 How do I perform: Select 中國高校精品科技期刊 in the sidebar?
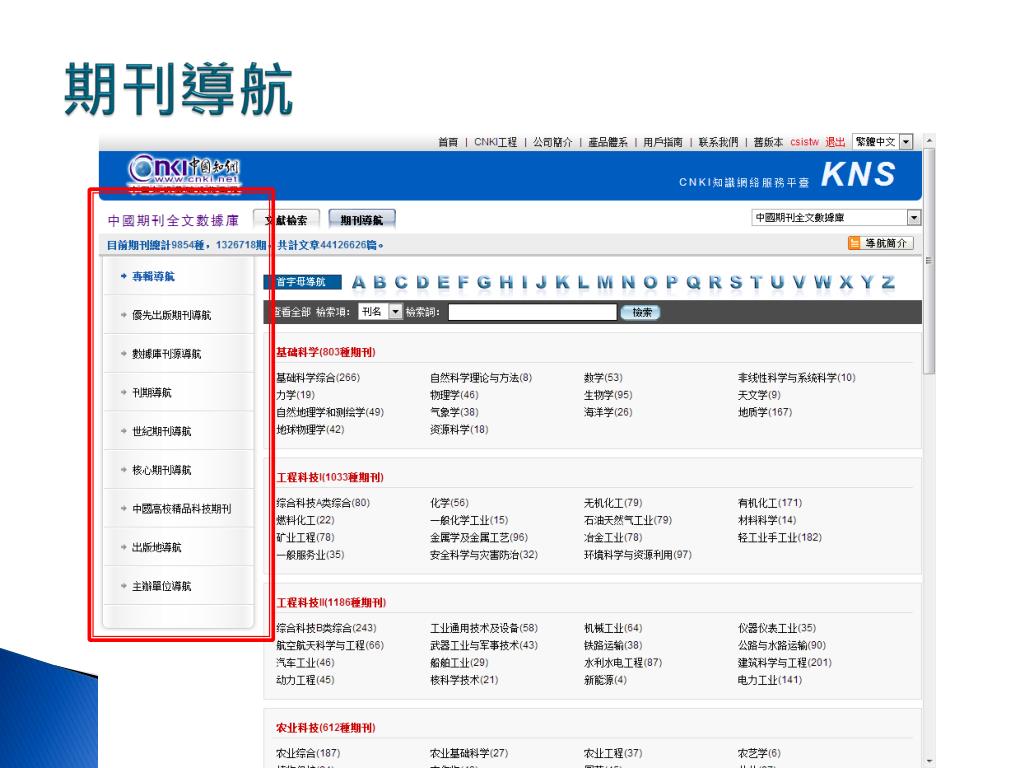pyautogui.click(x=182, y=509)
